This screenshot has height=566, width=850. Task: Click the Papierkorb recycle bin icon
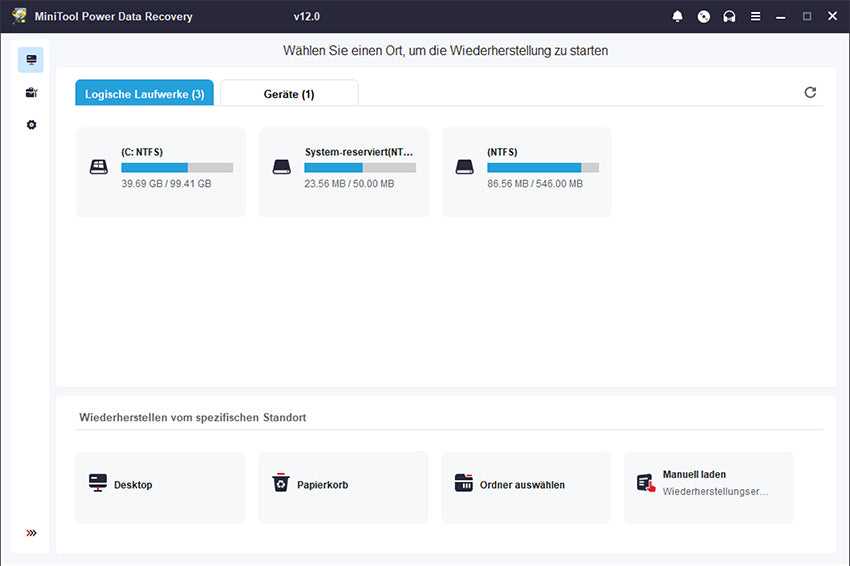(280, 484)
